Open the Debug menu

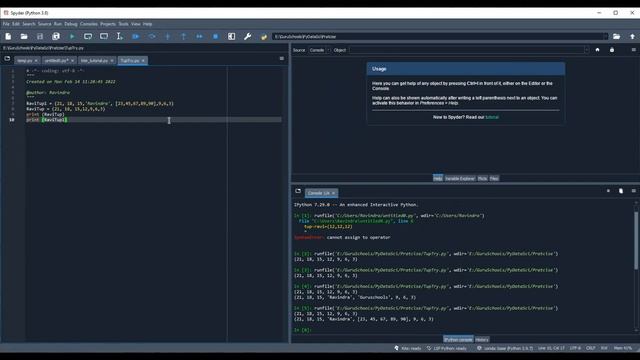pyautogui.click(x=71, y=24)
